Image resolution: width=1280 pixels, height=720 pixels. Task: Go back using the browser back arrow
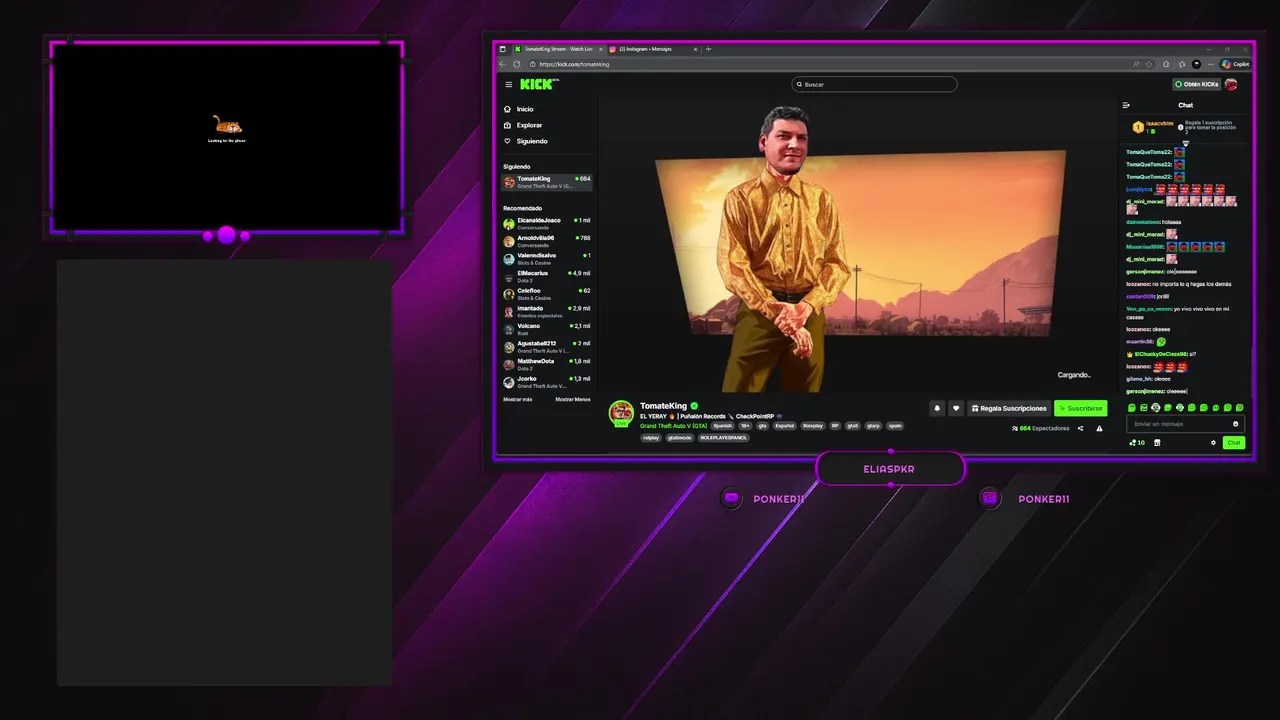coord(503,64)
